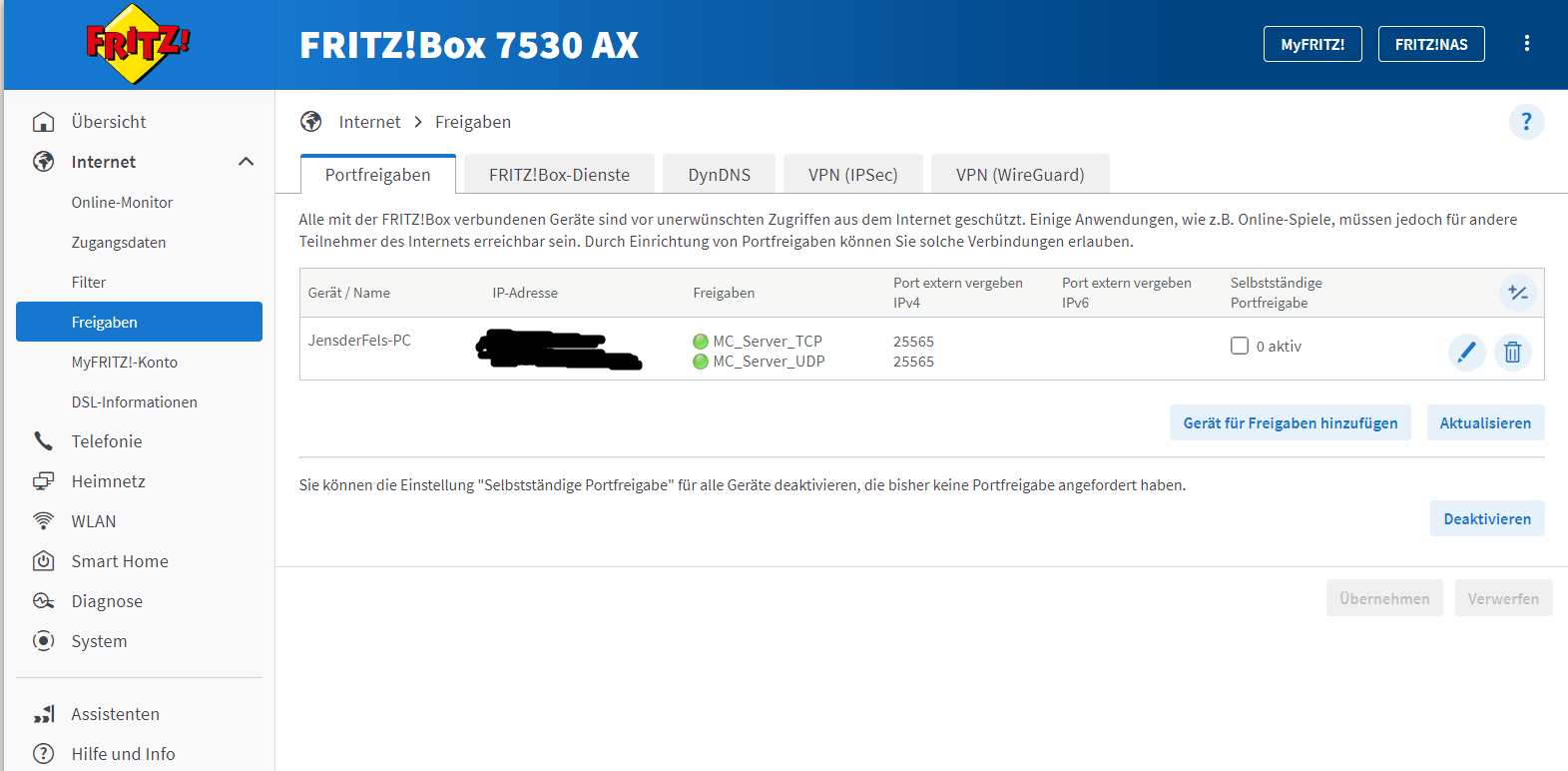
Task: Open the Smart Home menu label
Action: [x=120, y=561]
